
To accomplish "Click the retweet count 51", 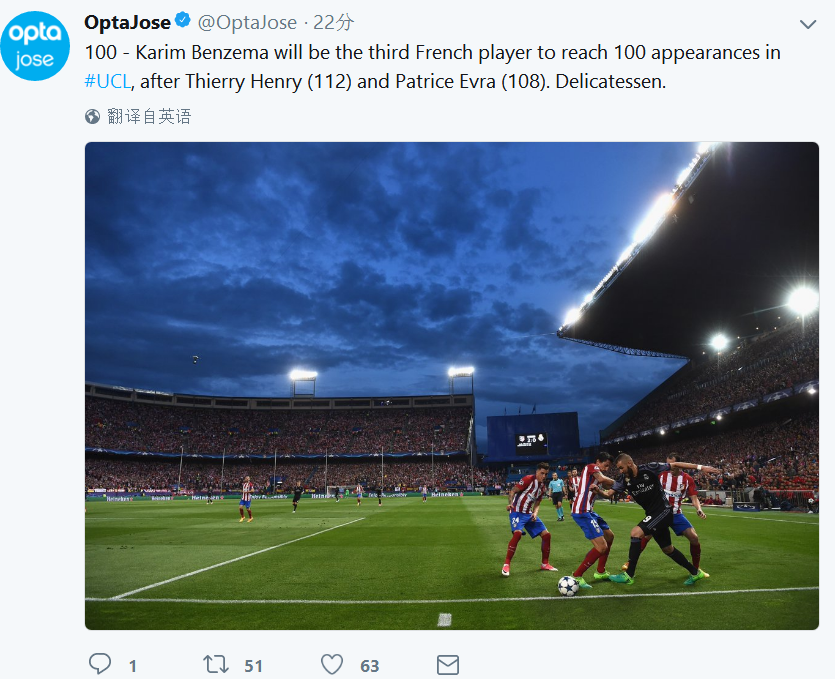I will [253, 666].
